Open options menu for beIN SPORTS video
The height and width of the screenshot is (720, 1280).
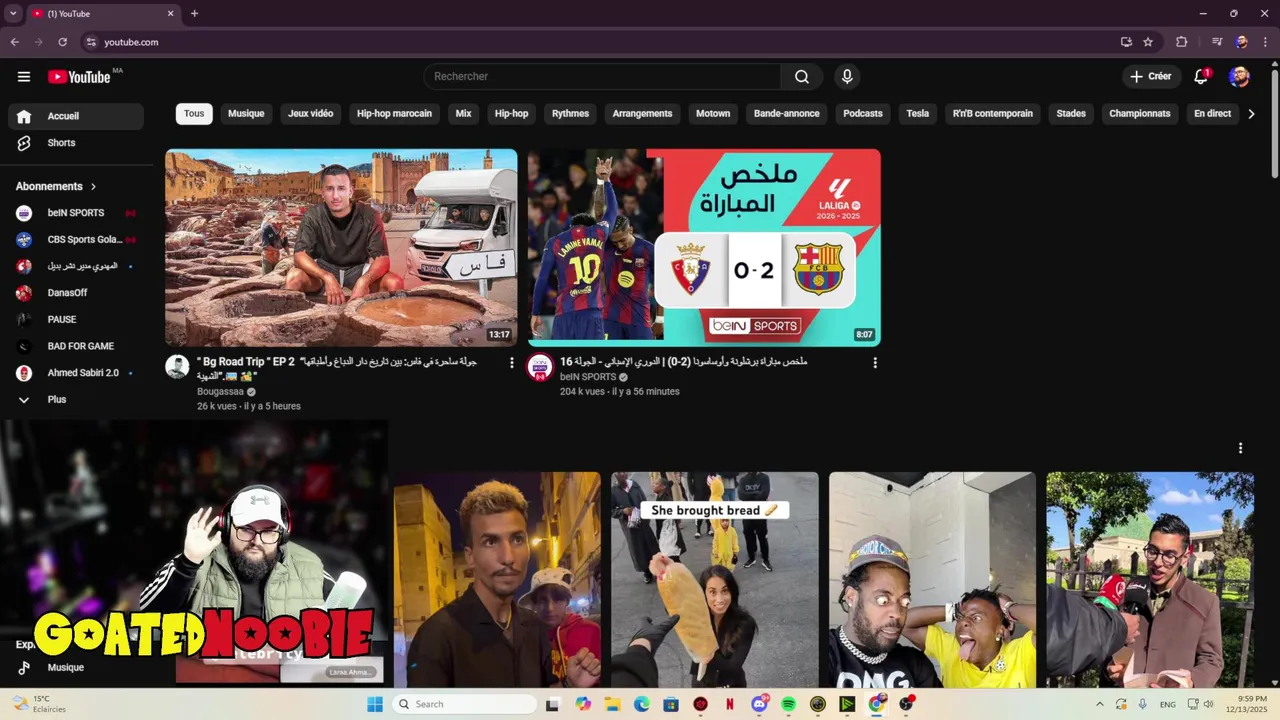coord(875,363)
